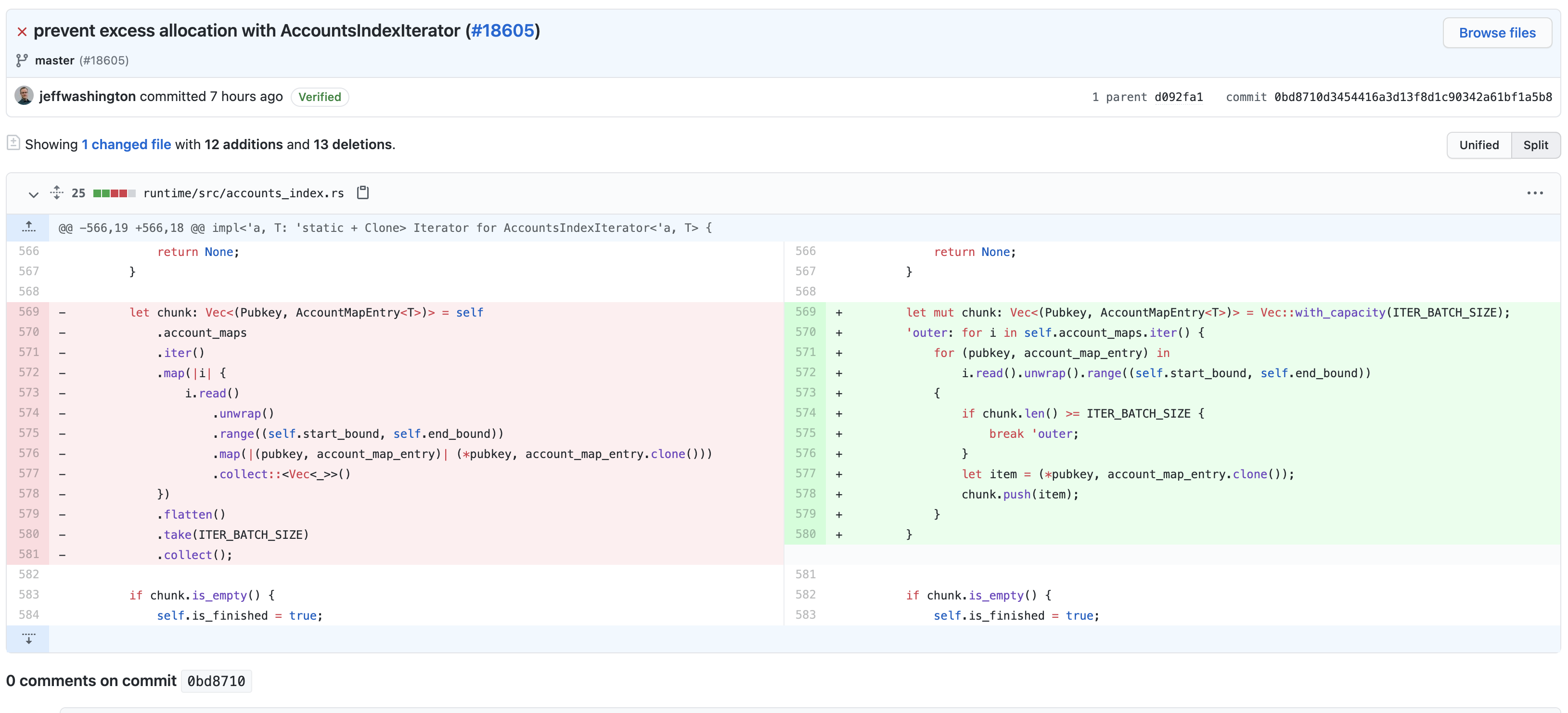The image size is (1568, 713).
Task: Click the expand-all diff arrows icon
Action: [57, 193]
